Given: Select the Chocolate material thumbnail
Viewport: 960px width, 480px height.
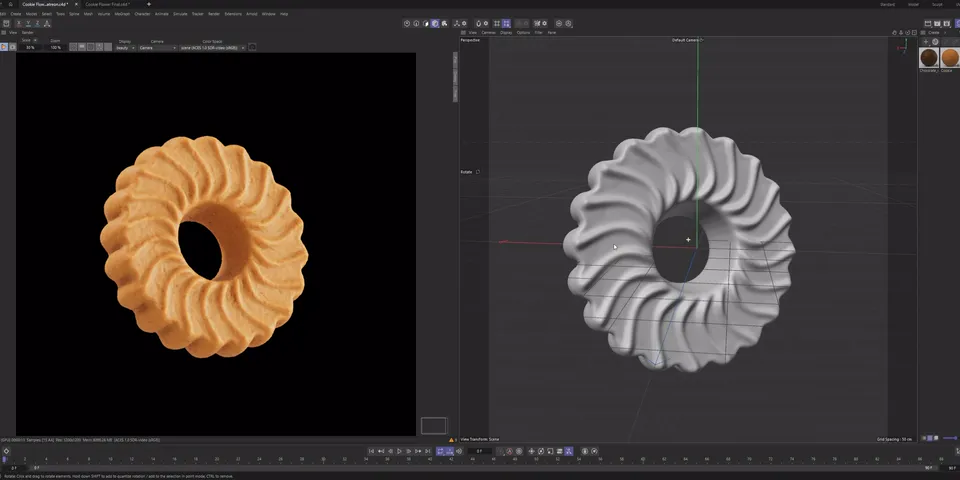Looking at the screenshot, I should click(929, 58).
